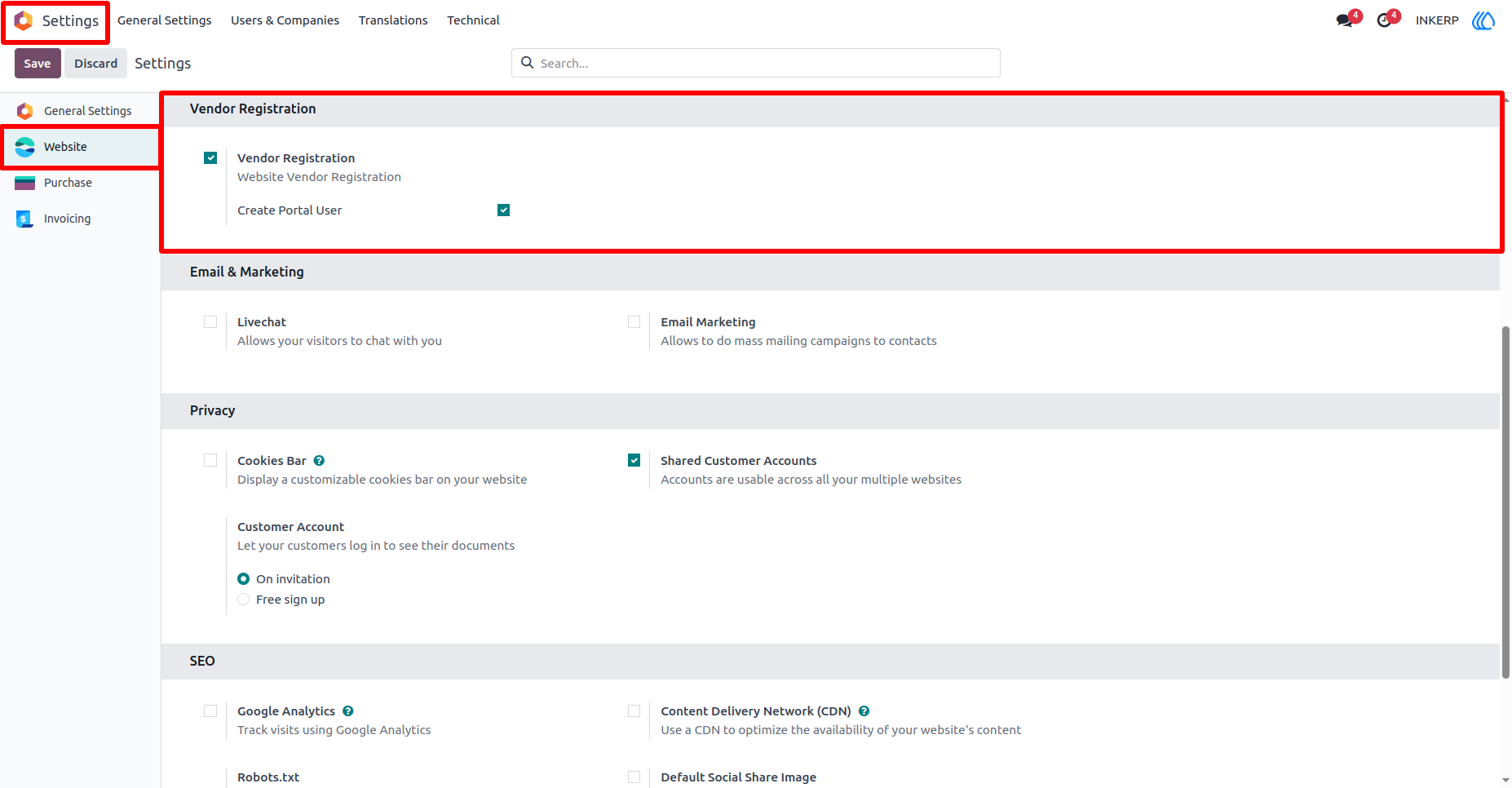Open the Translations menu
Screen dimensions: 1512x788
coord(393,20)
